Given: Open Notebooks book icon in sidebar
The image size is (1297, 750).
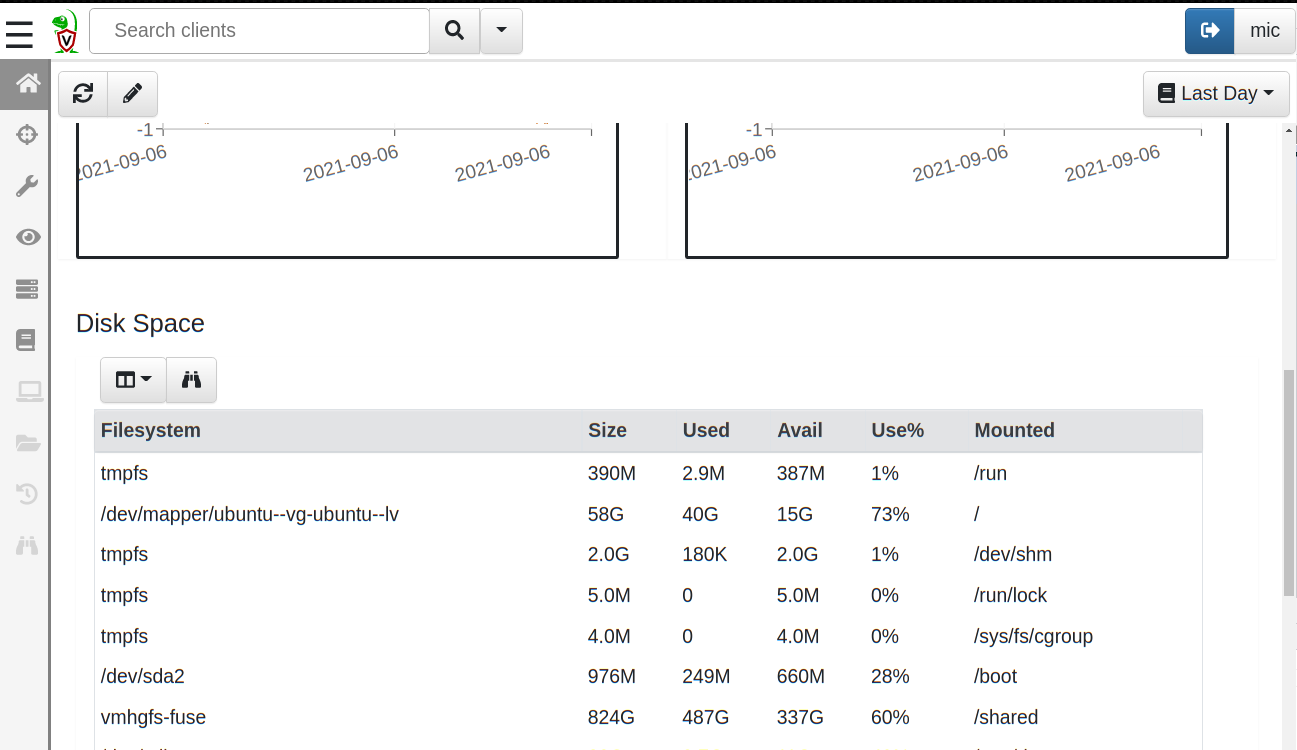Looking at the screenshot, I should point(27,340).
